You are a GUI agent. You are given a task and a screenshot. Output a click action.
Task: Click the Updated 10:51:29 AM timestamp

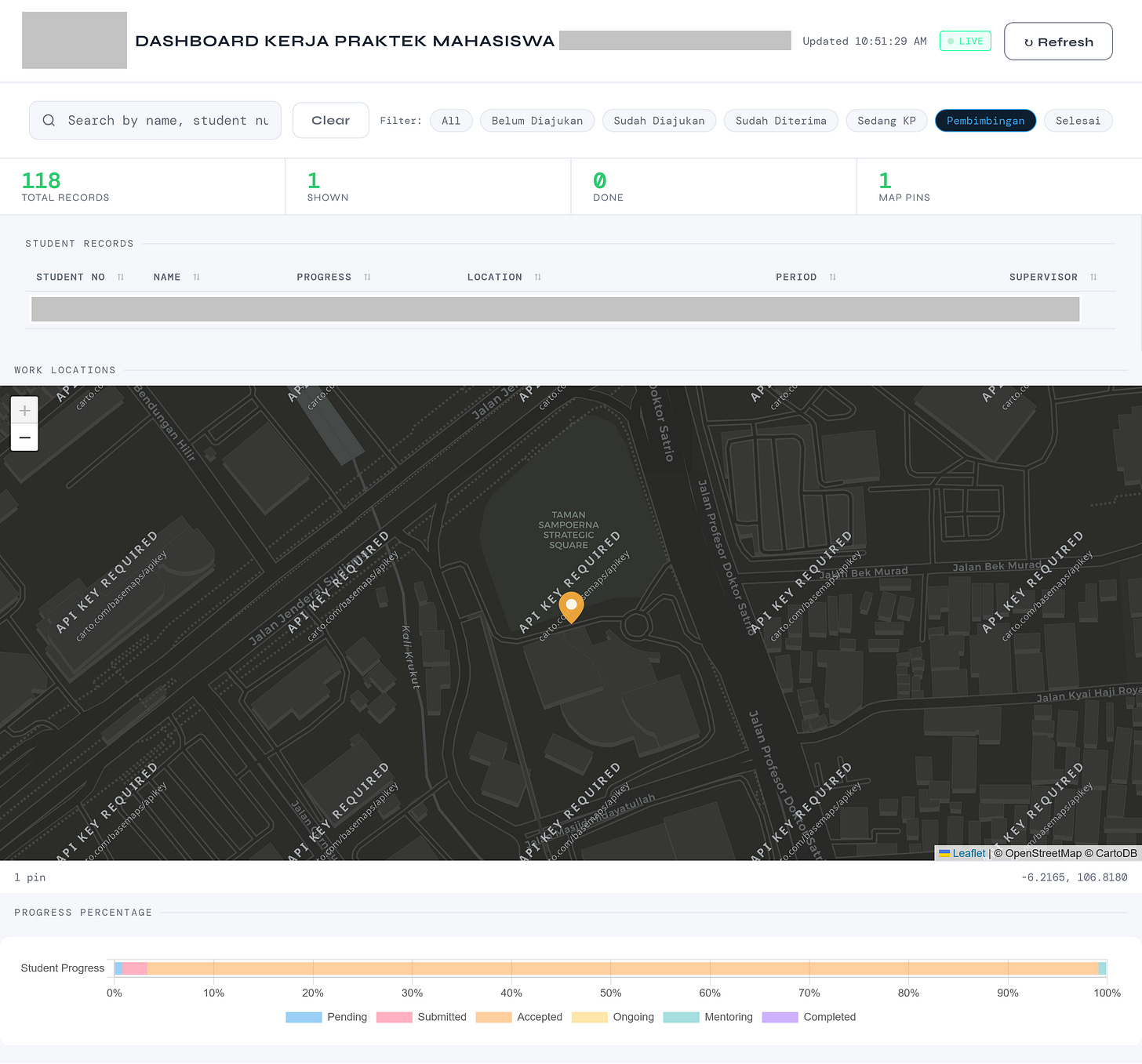(x=864, y=41)
